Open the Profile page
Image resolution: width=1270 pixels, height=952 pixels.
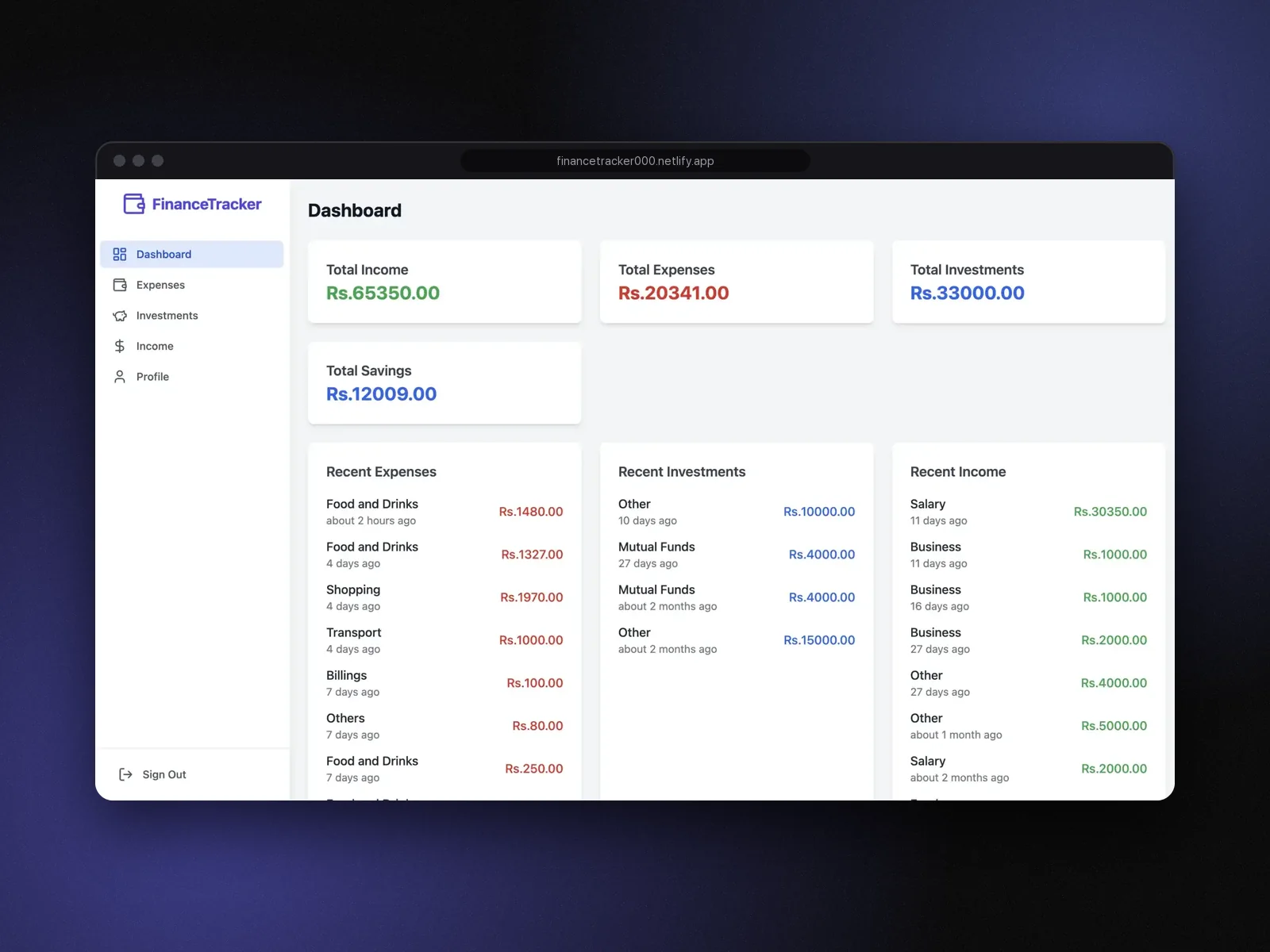[x=192, y=377]
